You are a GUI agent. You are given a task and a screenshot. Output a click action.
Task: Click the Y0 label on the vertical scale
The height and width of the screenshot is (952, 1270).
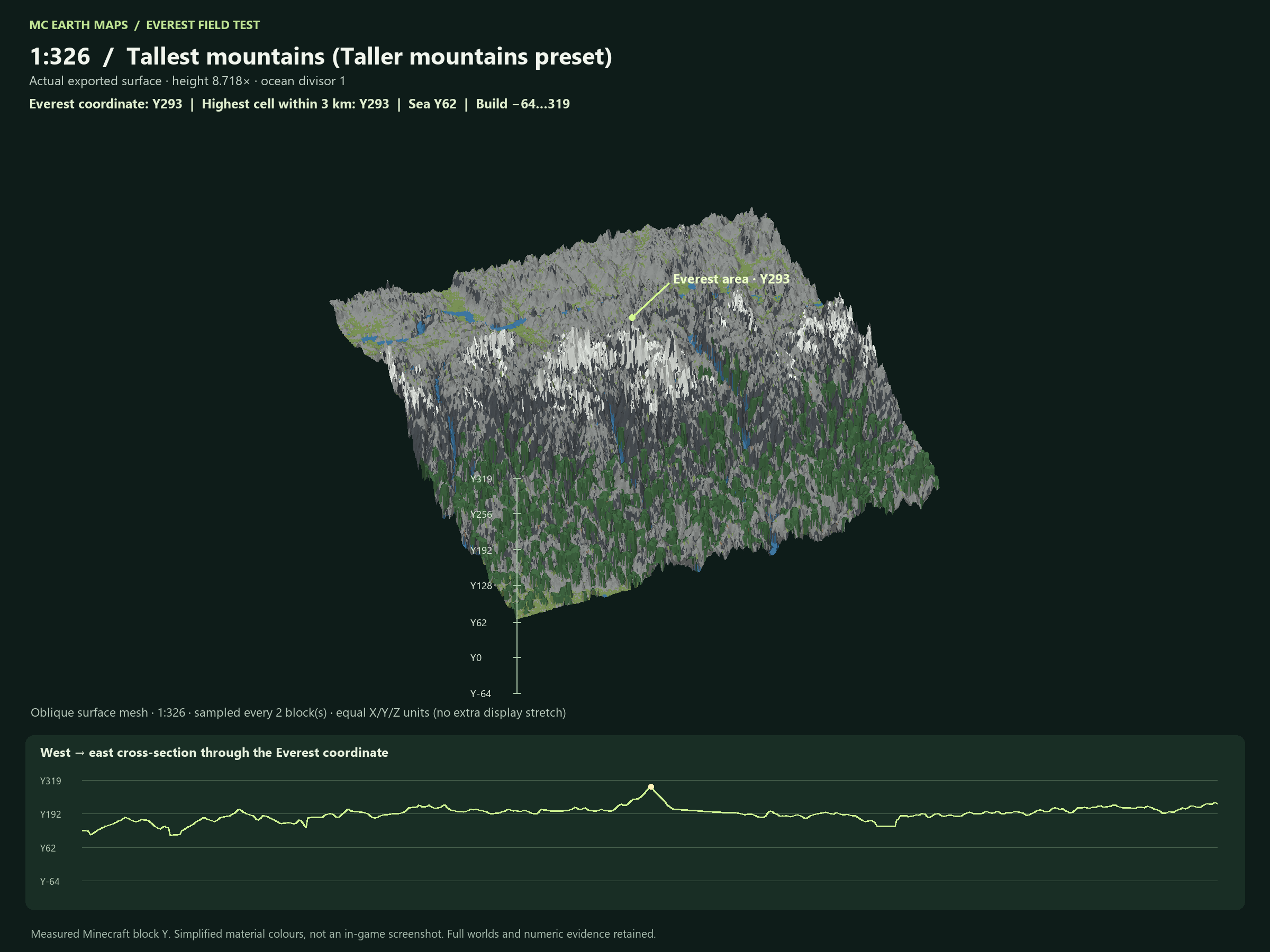point(476,657)
